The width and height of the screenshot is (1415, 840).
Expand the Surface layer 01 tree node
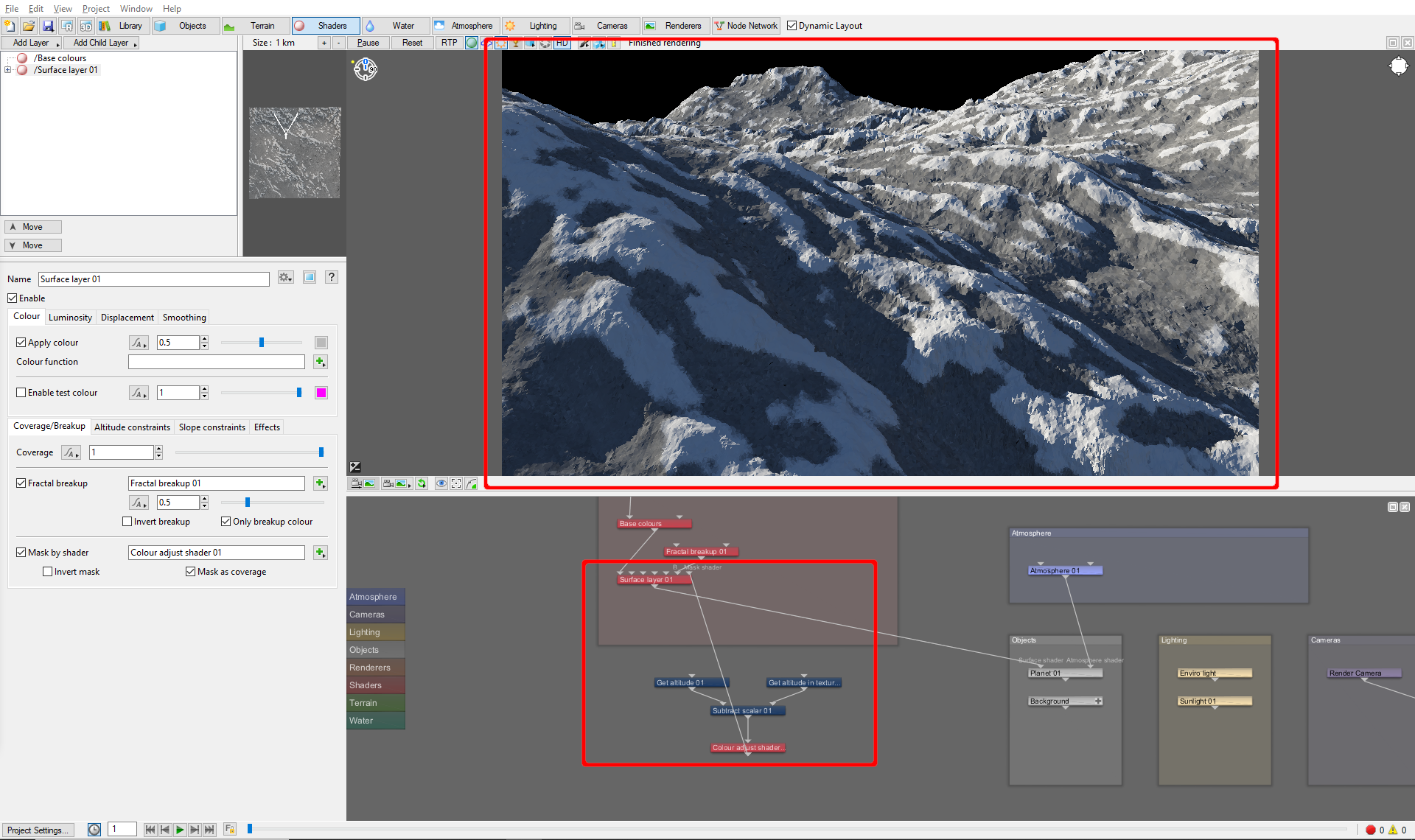(8, 70)
